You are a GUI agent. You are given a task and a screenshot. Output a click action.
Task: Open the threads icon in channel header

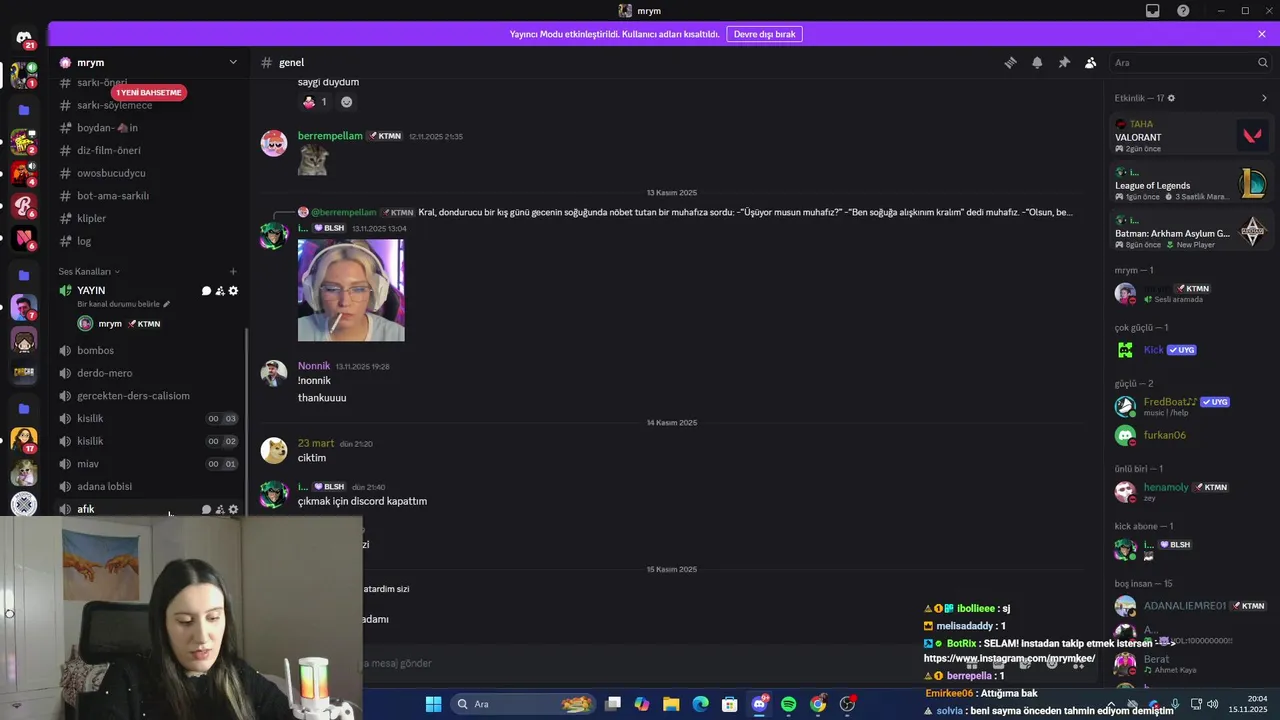1010,62
